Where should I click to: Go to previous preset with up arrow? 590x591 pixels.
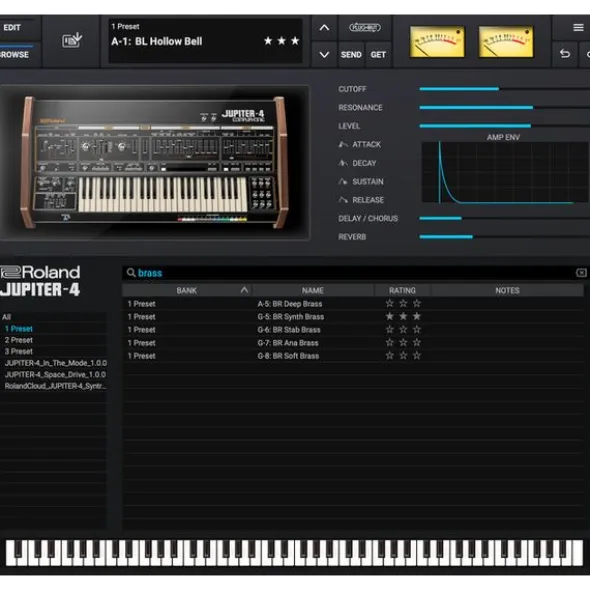point(324,28)
